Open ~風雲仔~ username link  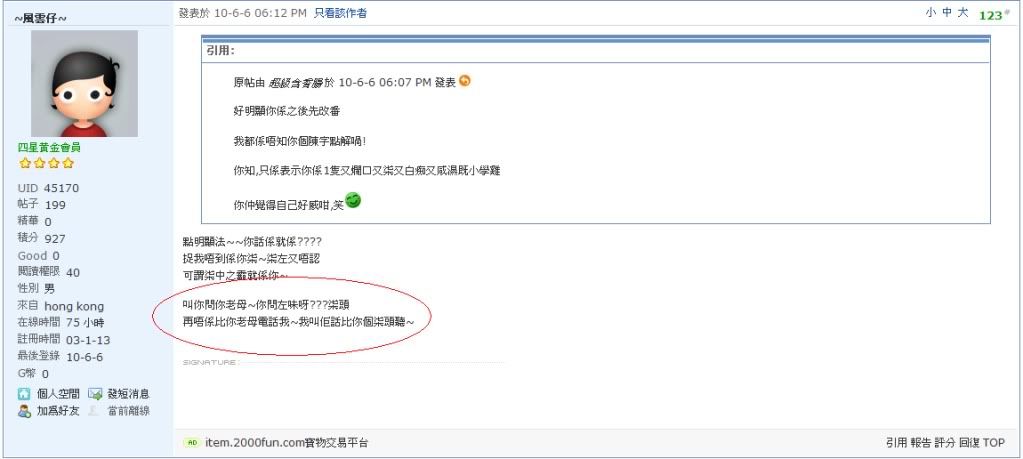point(40,18)
